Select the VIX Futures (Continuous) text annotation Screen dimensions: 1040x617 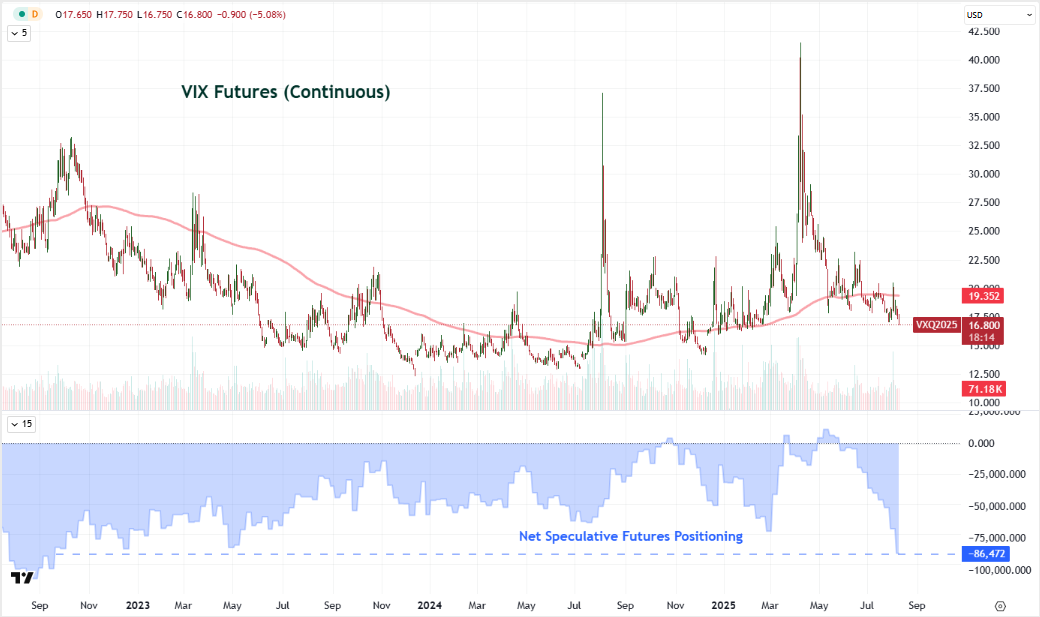(x=286, y=92)
